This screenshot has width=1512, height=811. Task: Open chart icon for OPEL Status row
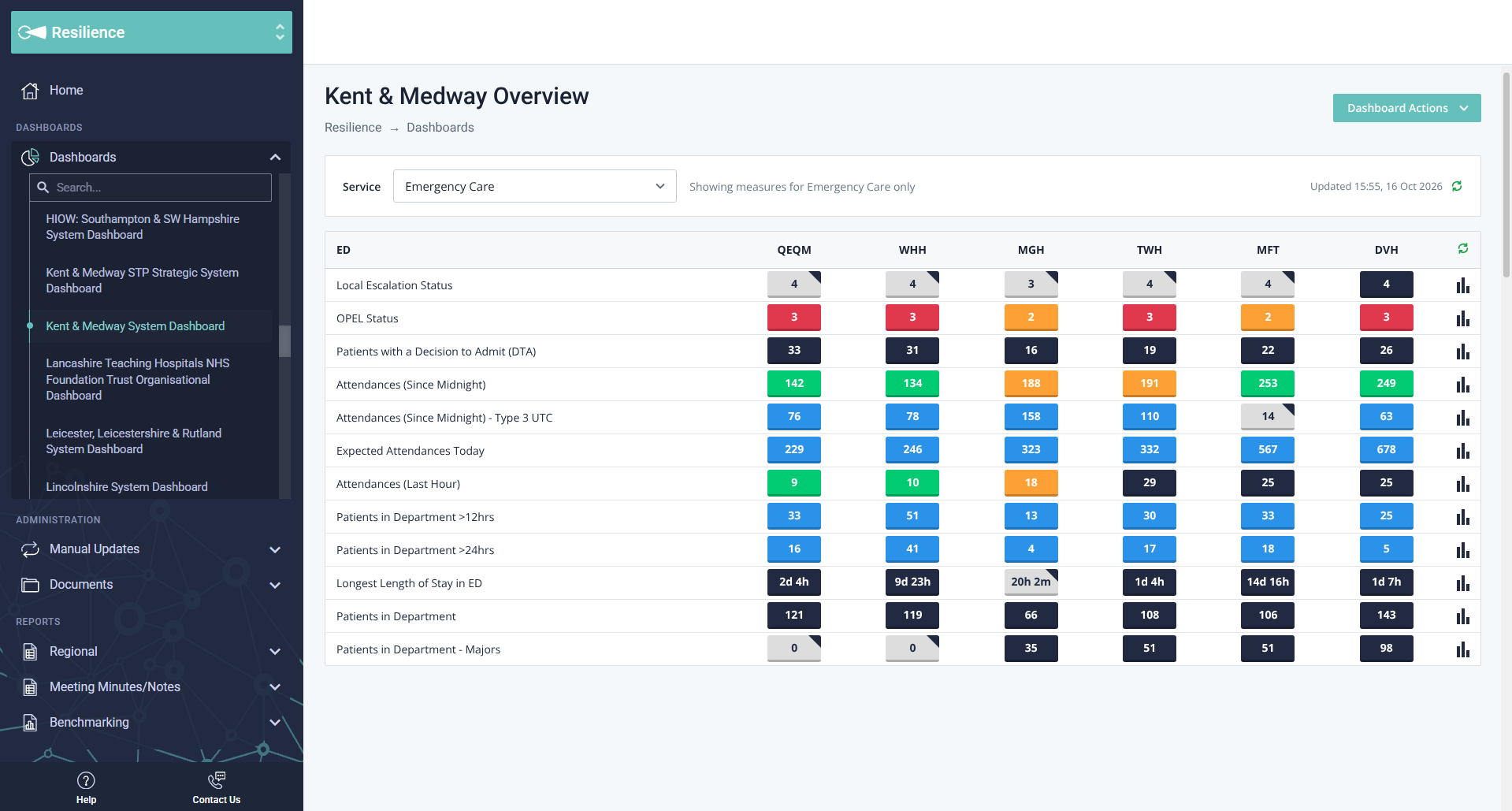[x=1463, y=318]
